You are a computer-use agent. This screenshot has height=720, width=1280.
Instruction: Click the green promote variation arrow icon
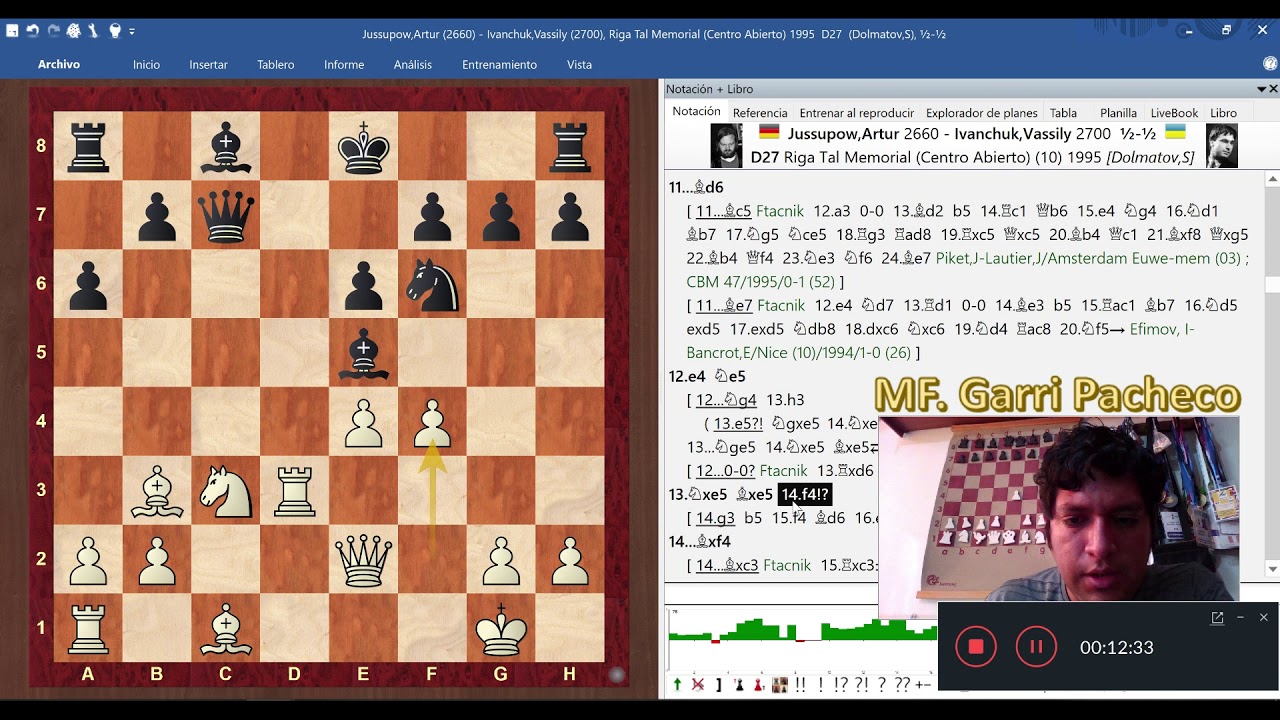pyautogui.click(x=677, y=685)
